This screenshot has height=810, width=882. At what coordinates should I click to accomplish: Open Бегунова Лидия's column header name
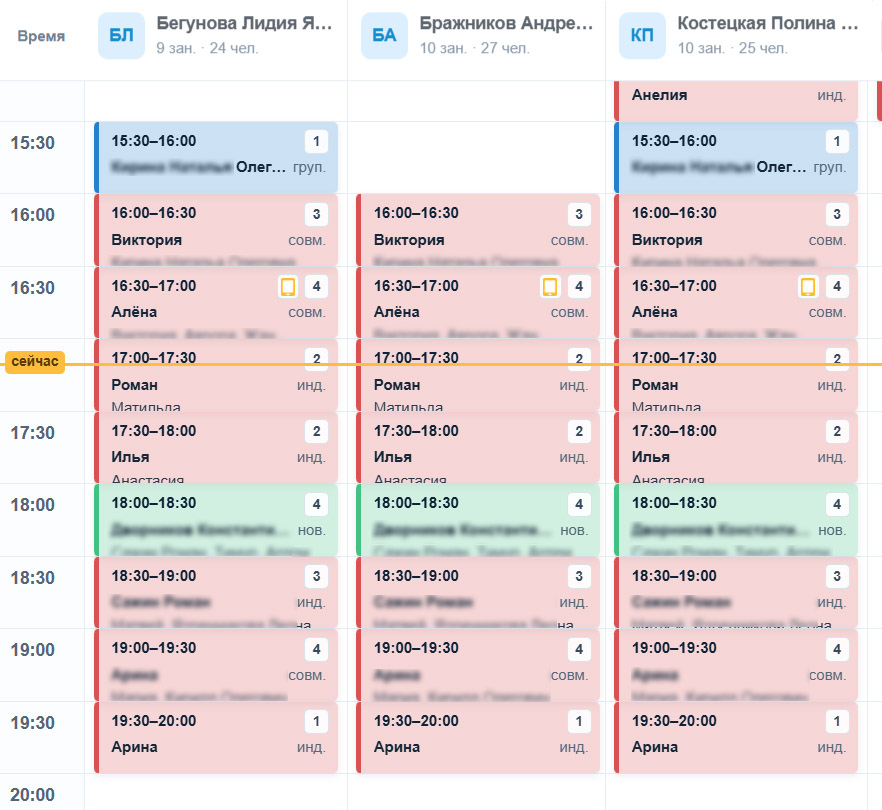pos(244,23)
